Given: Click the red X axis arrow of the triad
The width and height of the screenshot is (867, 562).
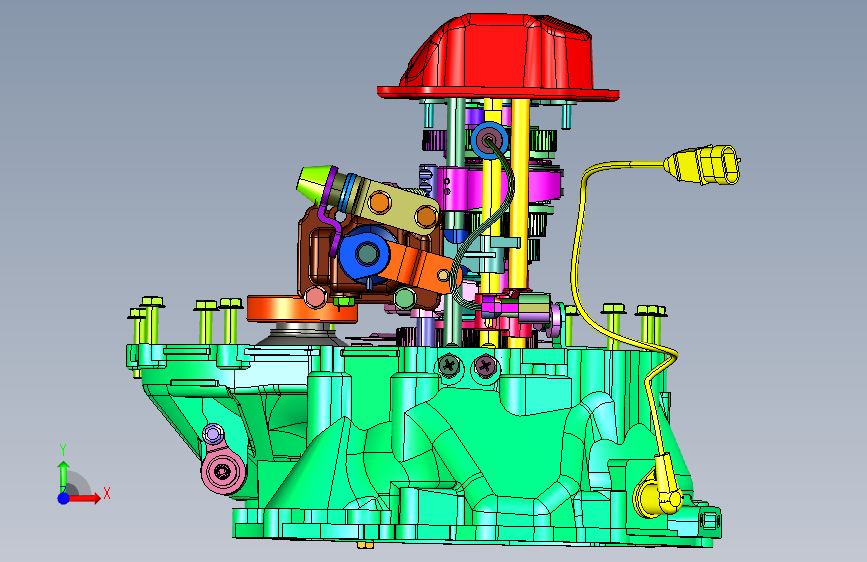Looking at the screenshot, I should [x=86, y=498].
